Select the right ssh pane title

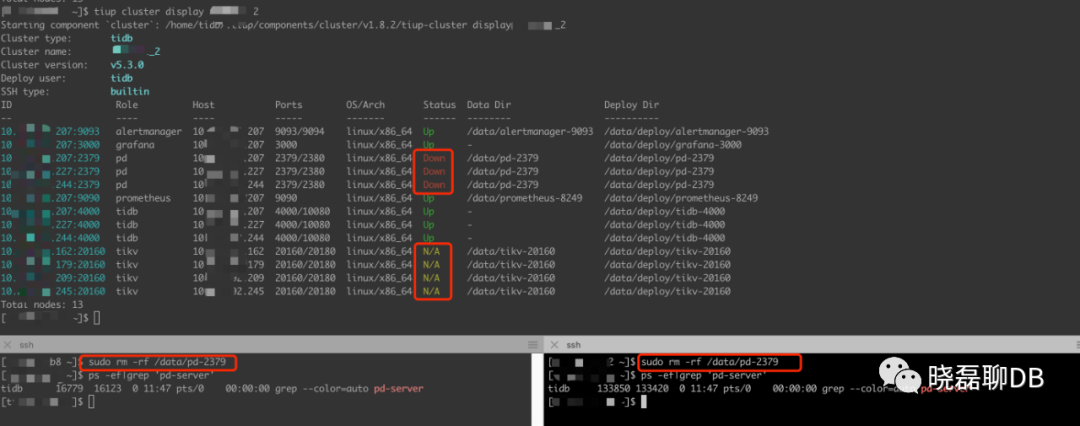[x=574, y=345]
